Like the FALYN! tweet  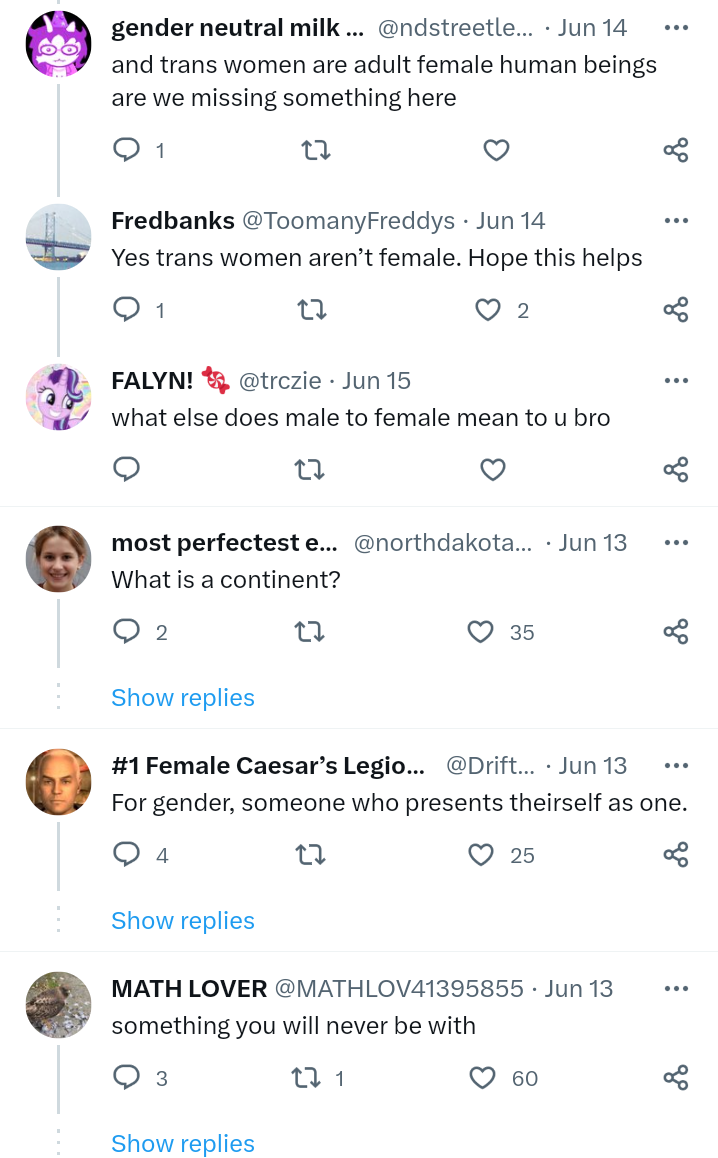point(493,469)
